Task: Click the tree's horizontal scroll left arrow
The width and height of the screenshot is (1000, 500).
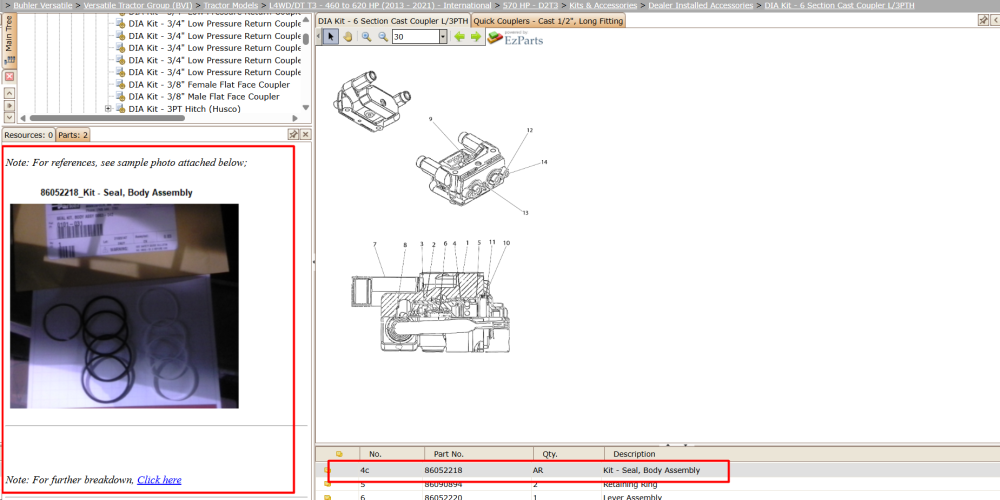Action: pyautogui.click(x=24, y=118)
